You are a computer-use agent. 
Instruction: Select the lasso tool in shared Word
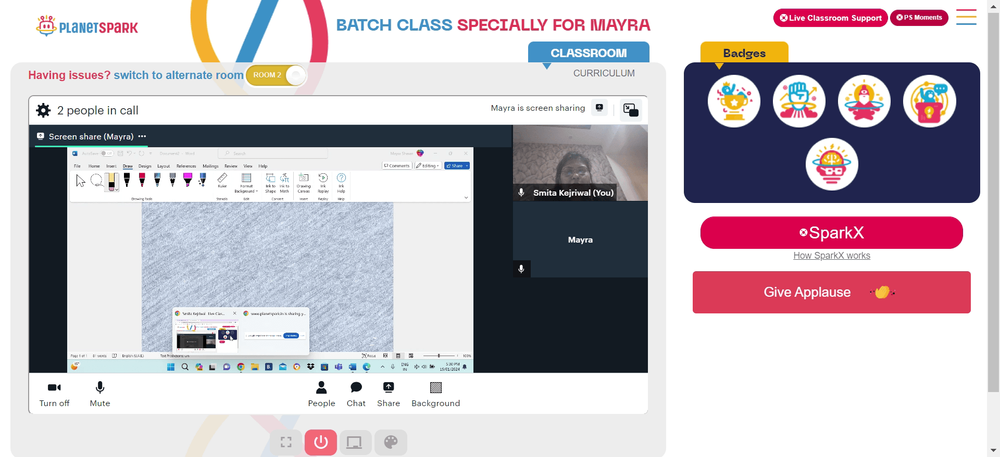coord(96,180)
